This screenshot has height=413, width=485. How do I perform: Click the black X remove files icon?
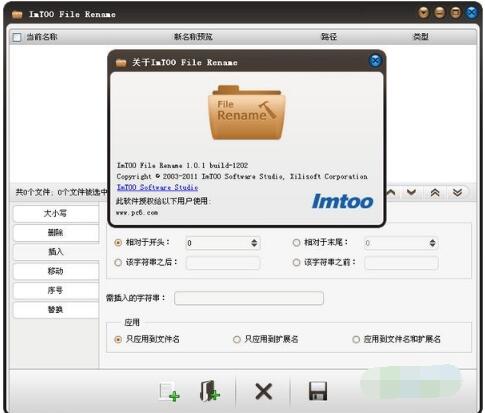(x=264, y=391)
